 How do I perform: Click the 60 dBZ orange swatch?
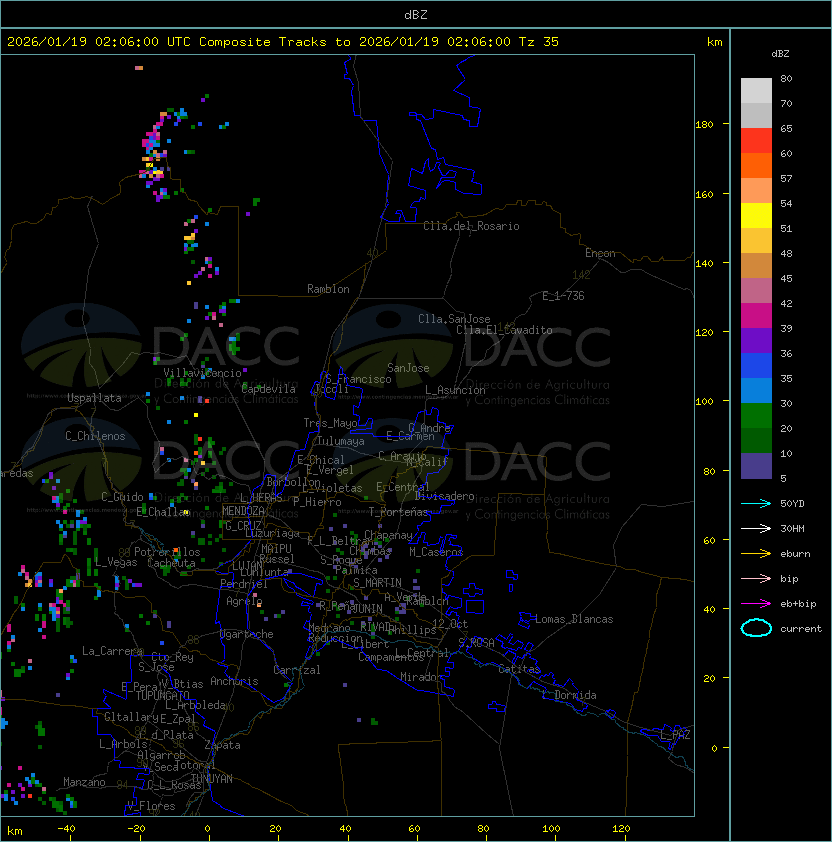pos(756,165)
